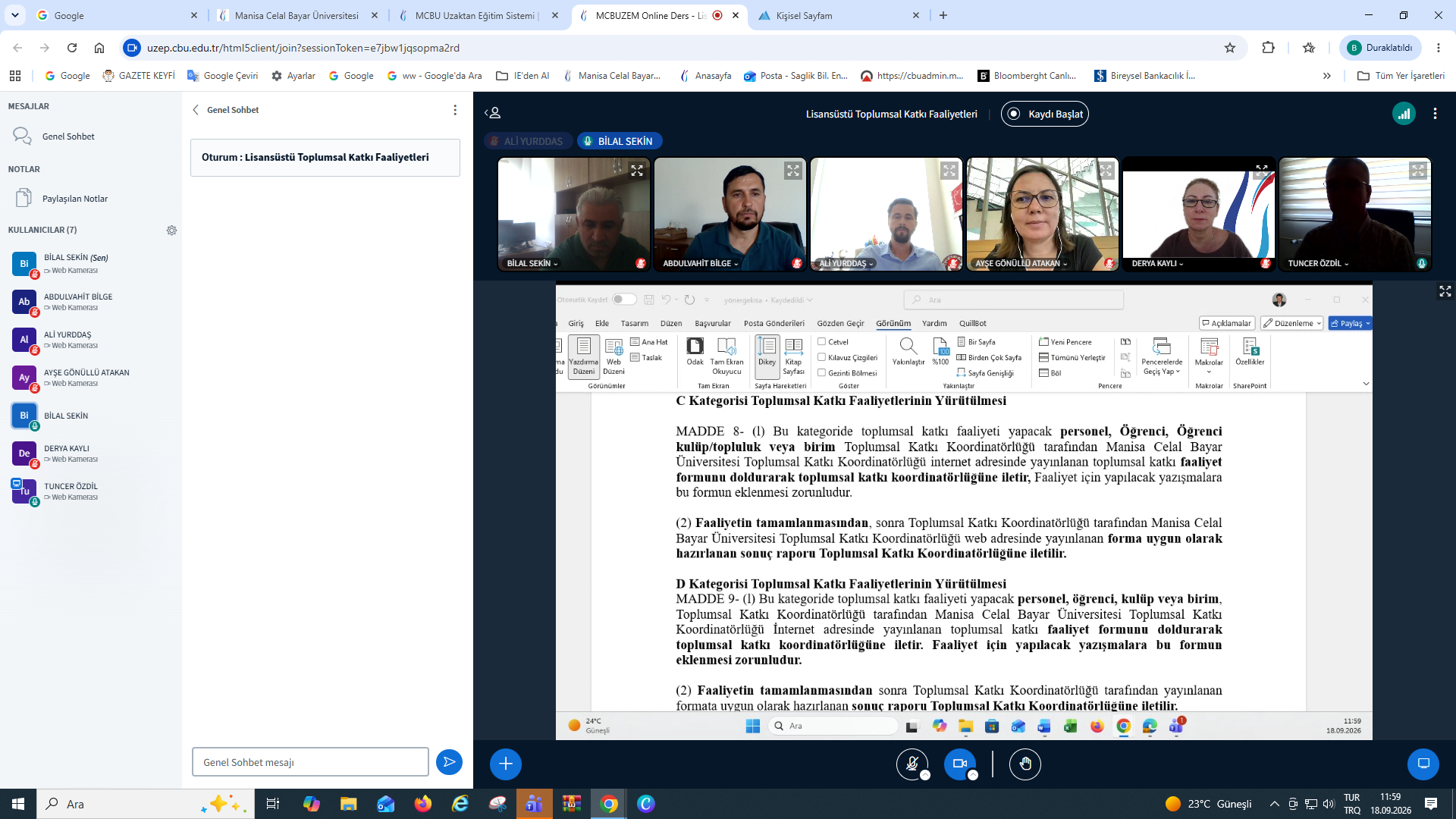Viewport: 1456px width, 819px height.
Task: Raise hand using the hand icon
Action: pos(1025,764)
